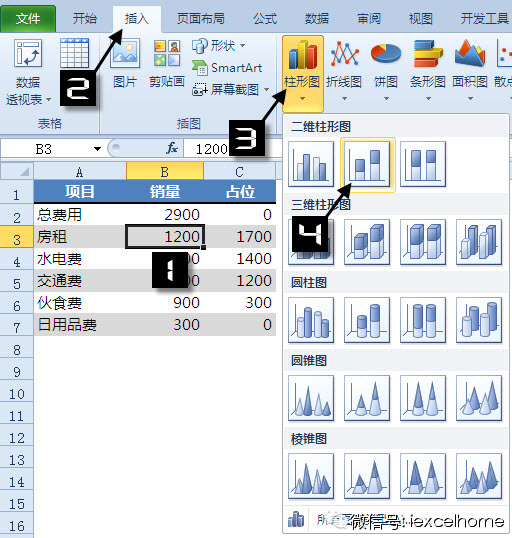Choose 2D 100% stacked column thumbnail
Screen dimensions: 512x538
pyautogui.click(x=423, y=164)
